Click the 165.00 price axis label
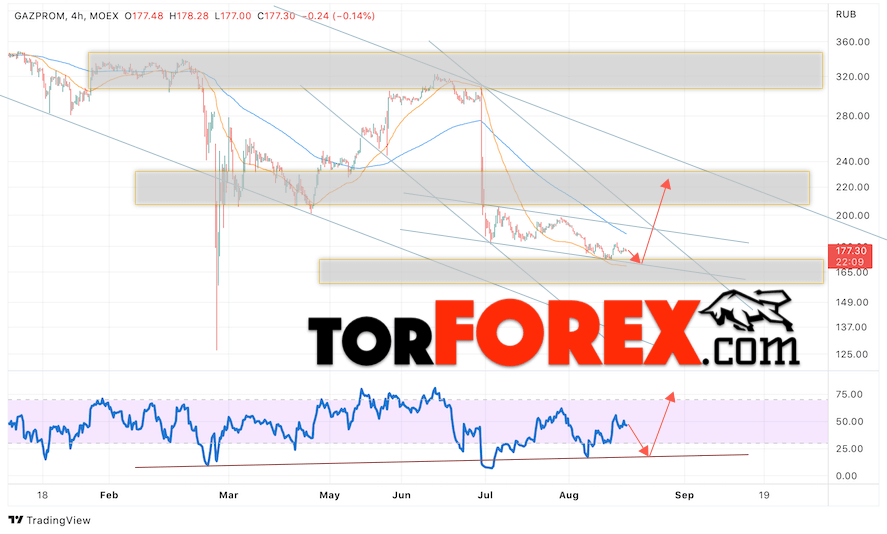The width and height of the screenshot is (887, 534). coord(852,273)
